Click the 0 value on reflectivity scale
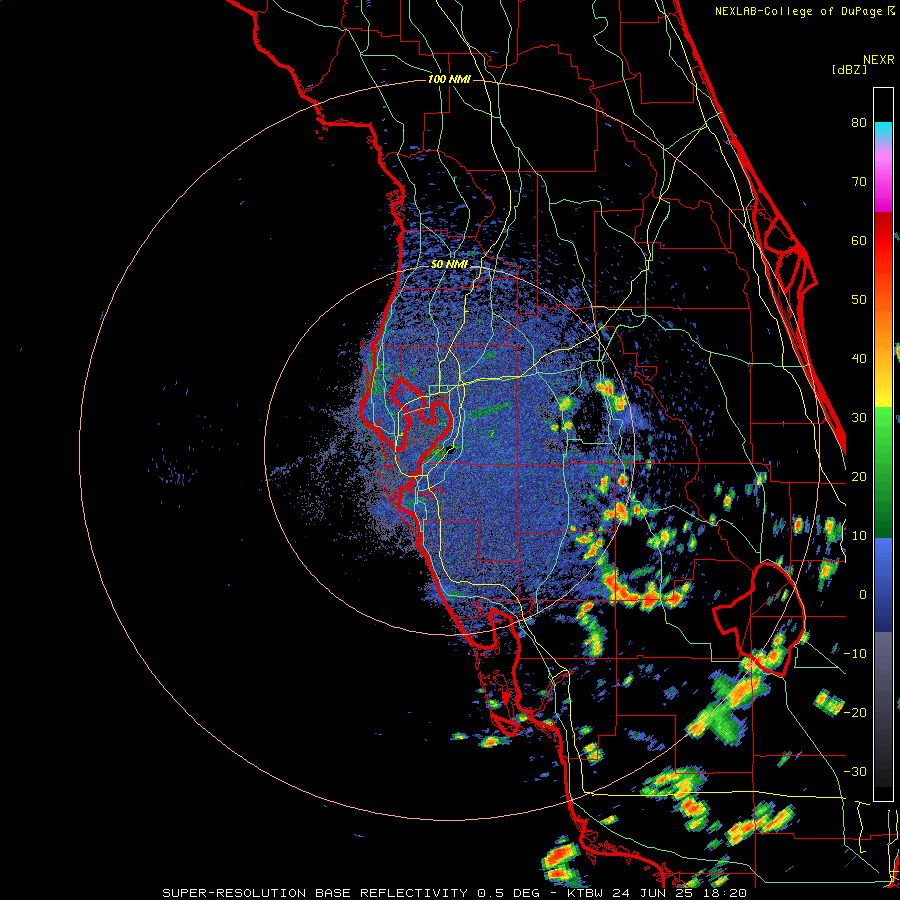 [x=863, y=595]
